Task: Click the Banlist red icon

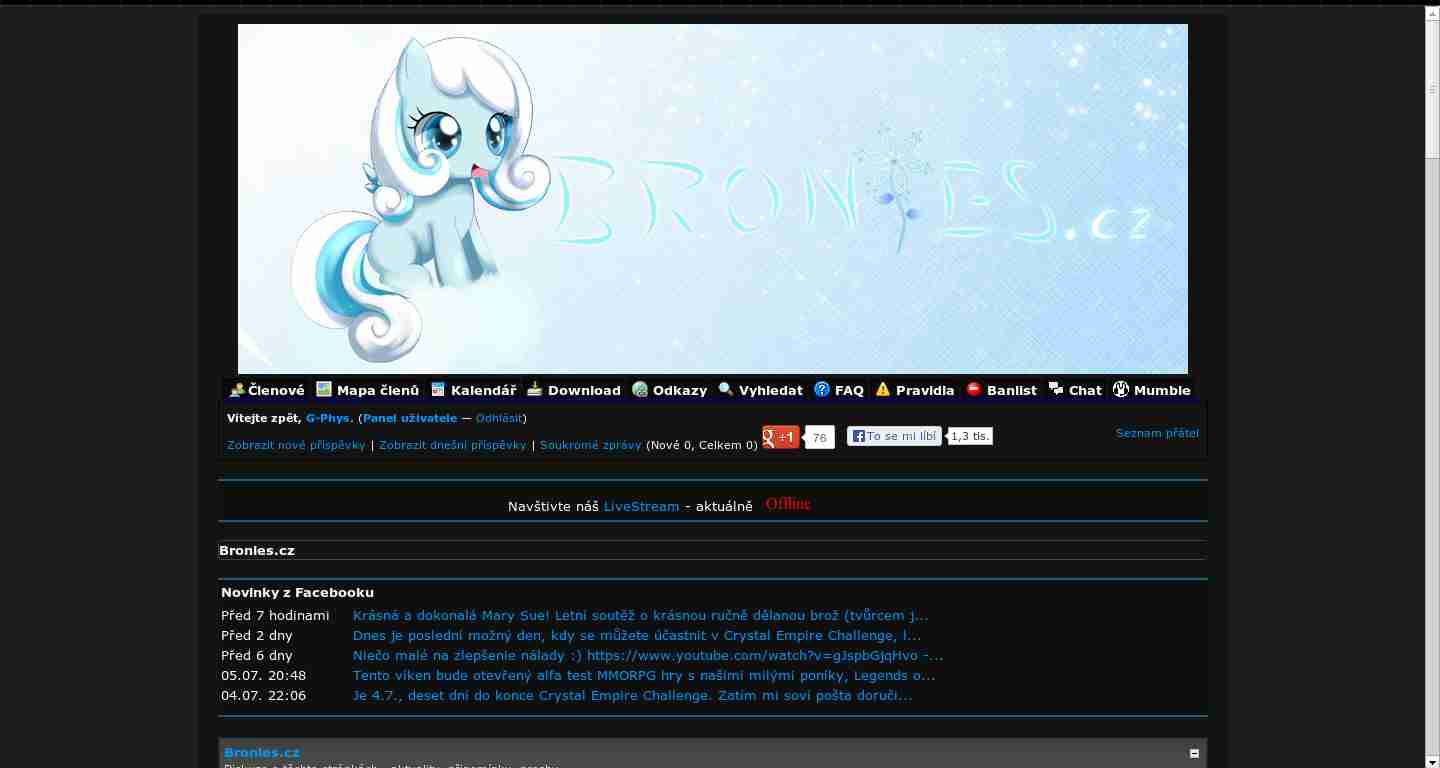Action: tap(971, 389)
